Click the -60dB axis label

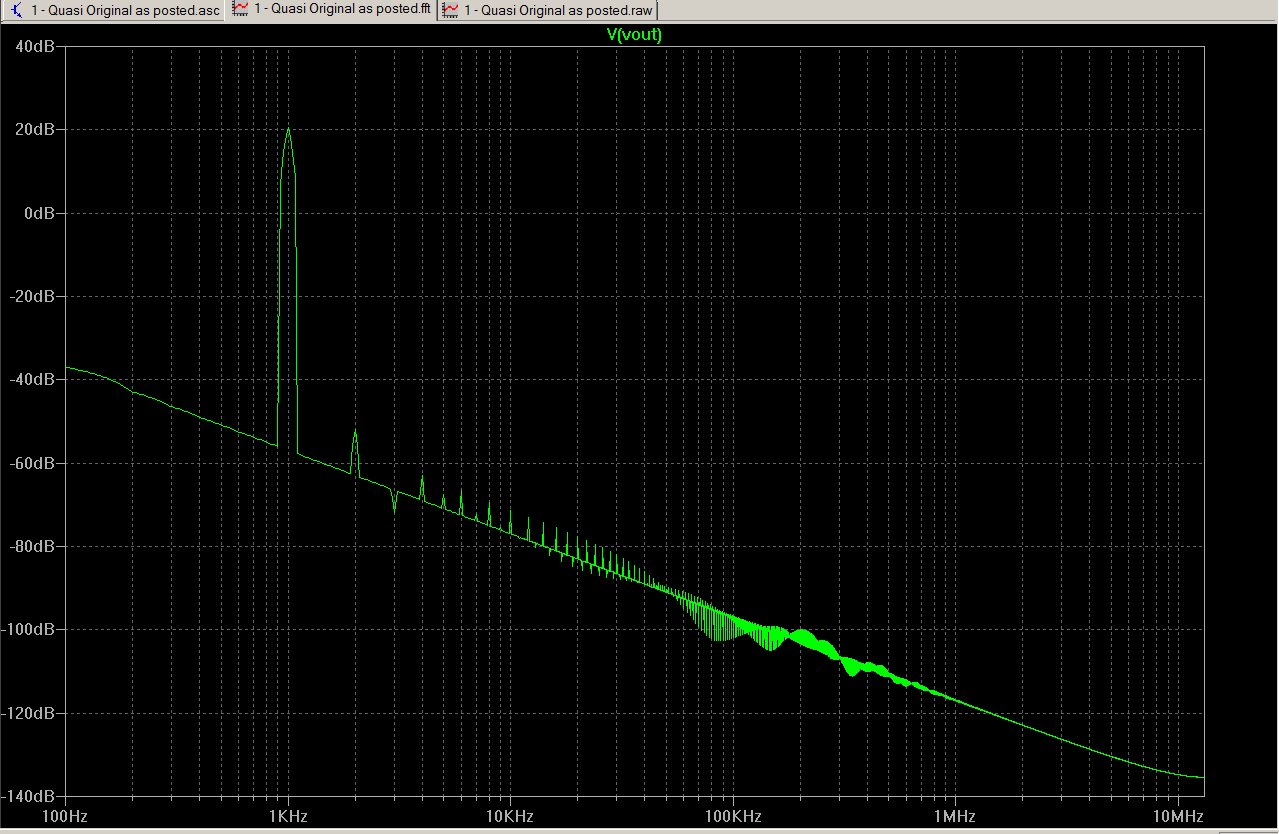click(x=32, y=463)
